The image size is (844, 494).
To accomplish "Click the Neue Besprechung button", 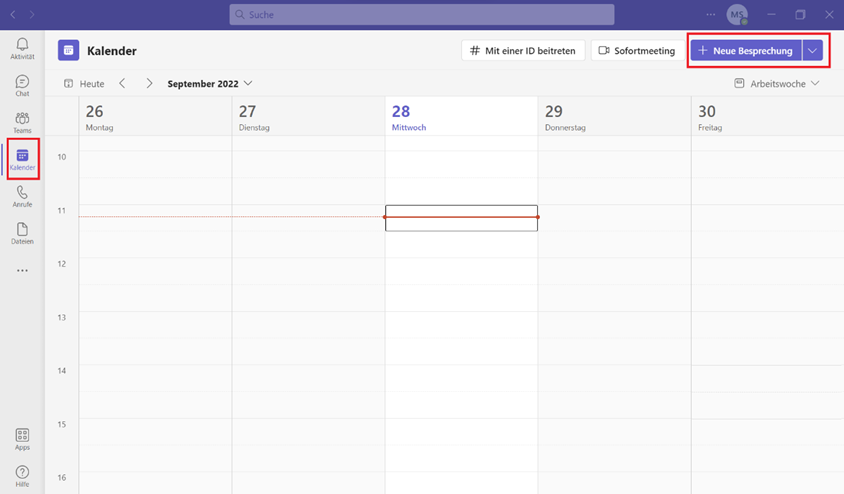I will (x=746, y=51).
